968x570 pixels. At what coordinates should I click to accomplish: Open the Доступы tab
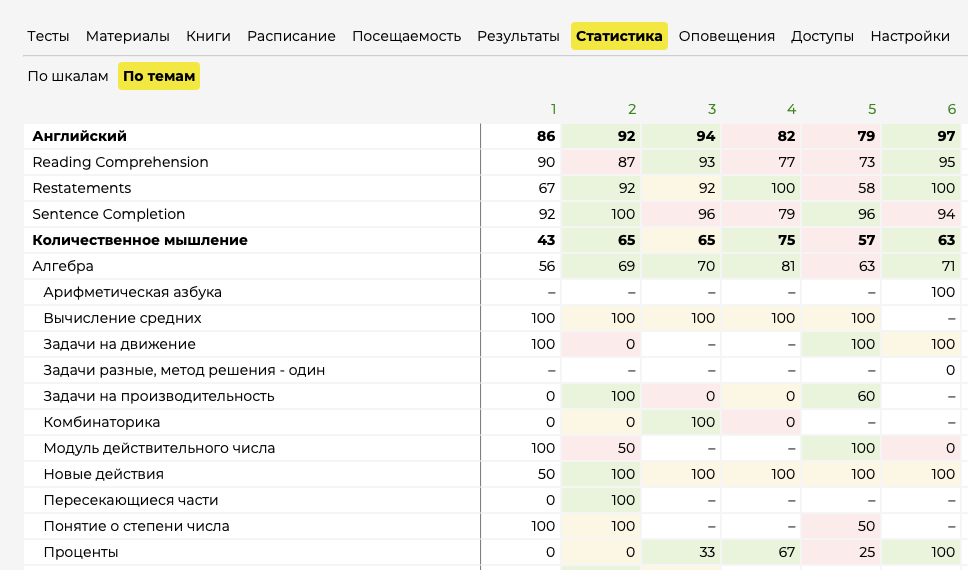pos(822,36)
